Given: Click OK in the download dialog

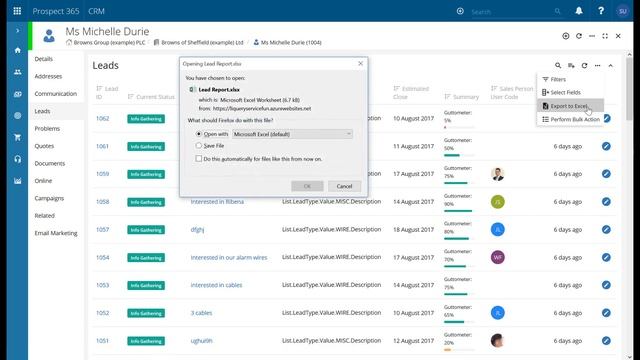Looking at the screenshot, I should coord(307,186).
